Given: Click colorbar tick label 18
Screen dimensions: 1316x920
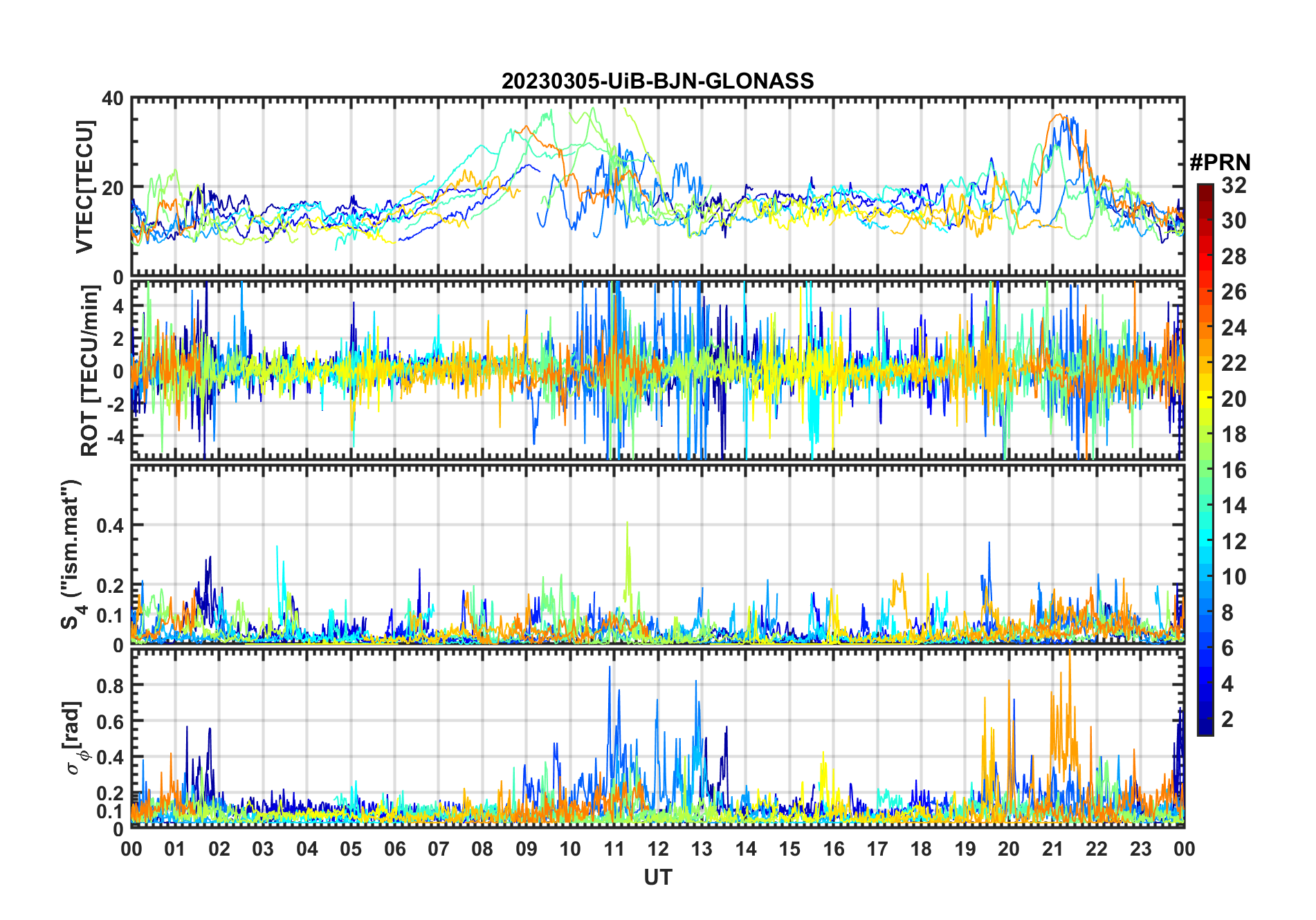Looking at the screenshot, I should coord(1233,434).
